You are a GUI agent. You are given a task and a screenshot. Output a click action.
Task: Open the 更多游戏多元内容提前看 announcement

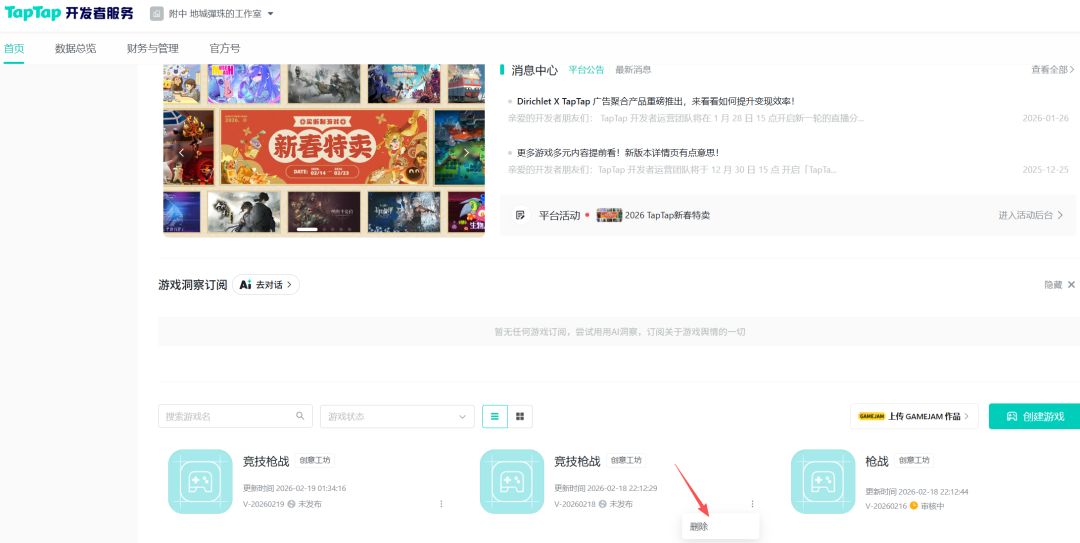(618, 153)
